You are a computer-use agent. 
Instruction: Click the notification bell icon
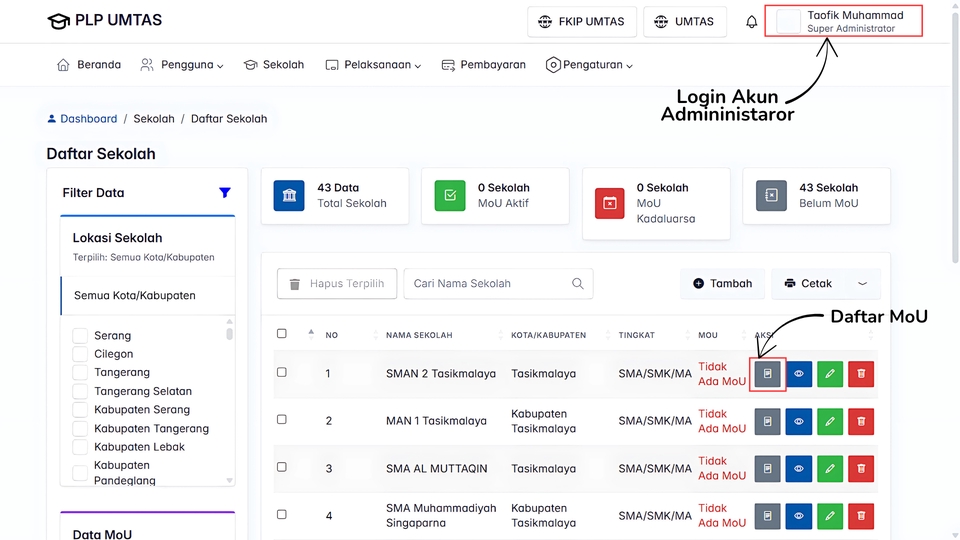coord(751,22)
